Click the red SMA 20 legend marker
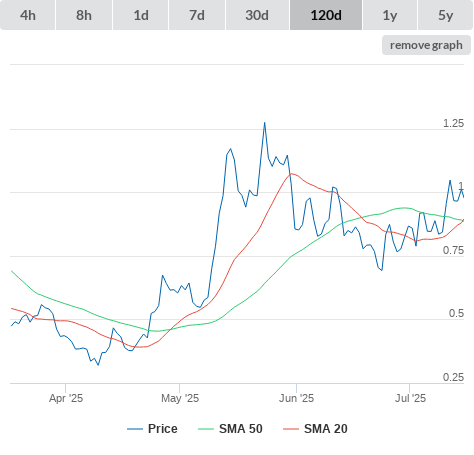The height and width of the screenshot is (455, 474). (291, 429)
